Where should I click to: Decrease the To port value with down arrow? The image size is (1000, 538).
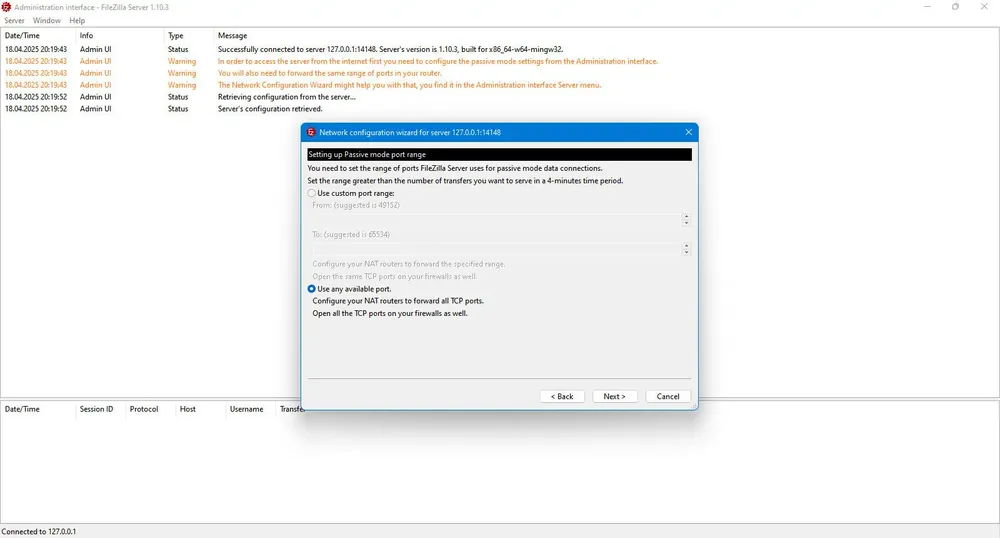pos(686,252)
